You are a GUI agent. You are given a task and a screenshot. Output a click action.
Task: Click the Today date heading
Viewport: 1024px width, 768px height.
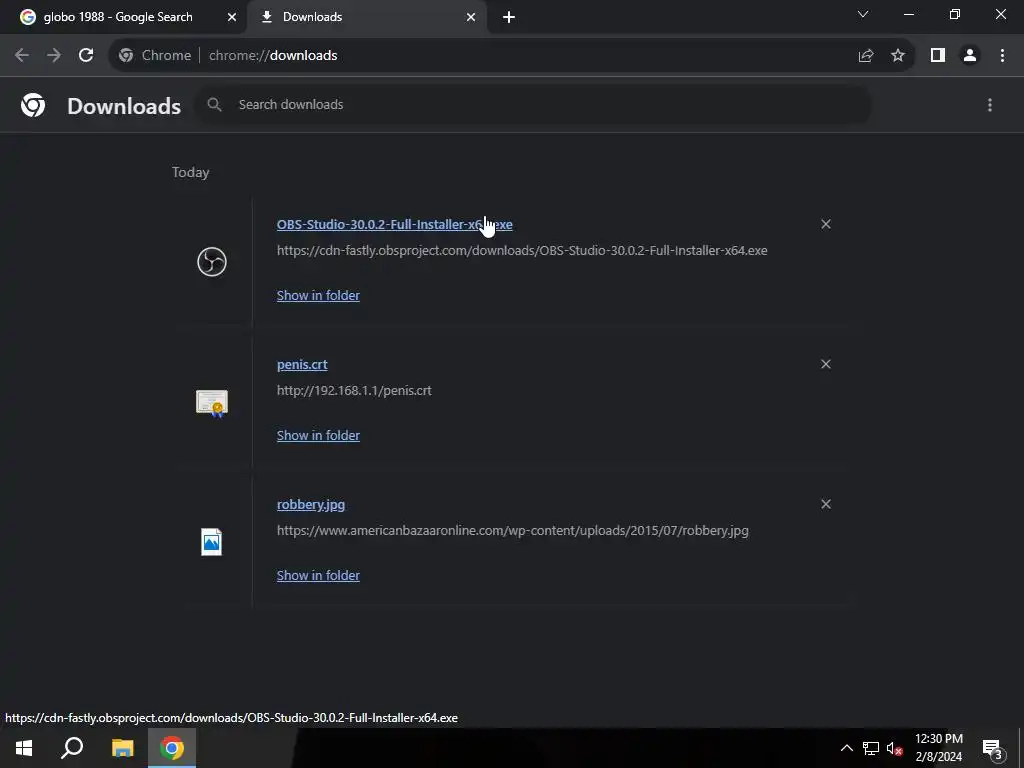pyautogui.click(x=191, y=172)
